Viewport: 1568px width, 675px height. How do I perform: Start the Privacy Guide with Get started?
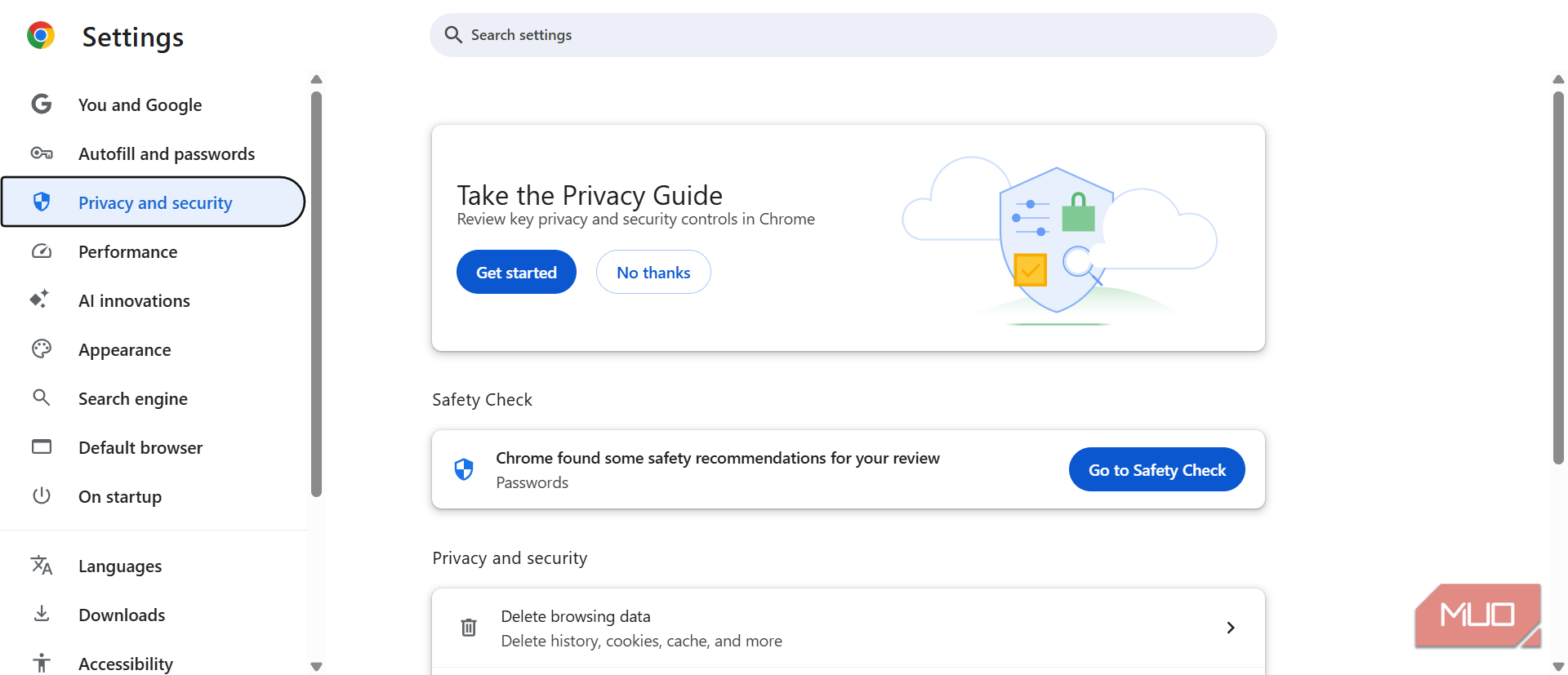click(x=516, y=272)
